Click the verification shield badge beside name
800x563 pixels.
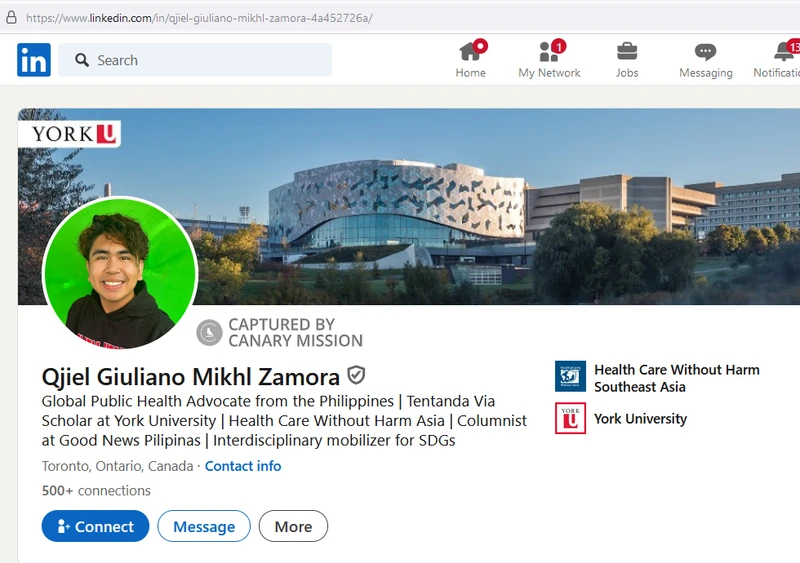(x=356, y=375)
